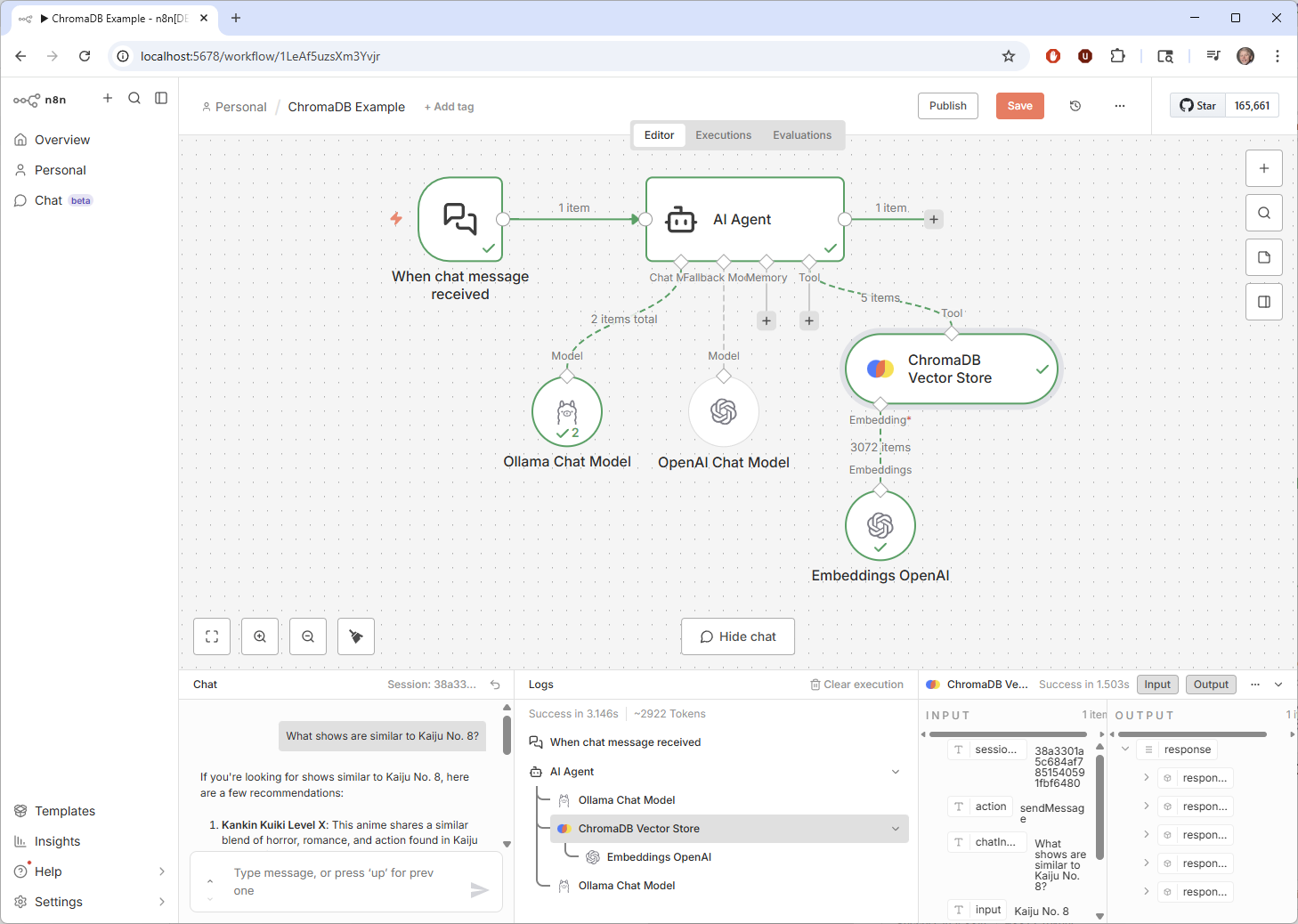1298x924 pixels.
Task: Select the ChromaDB Vector Store node
Action: coord(952,369)
